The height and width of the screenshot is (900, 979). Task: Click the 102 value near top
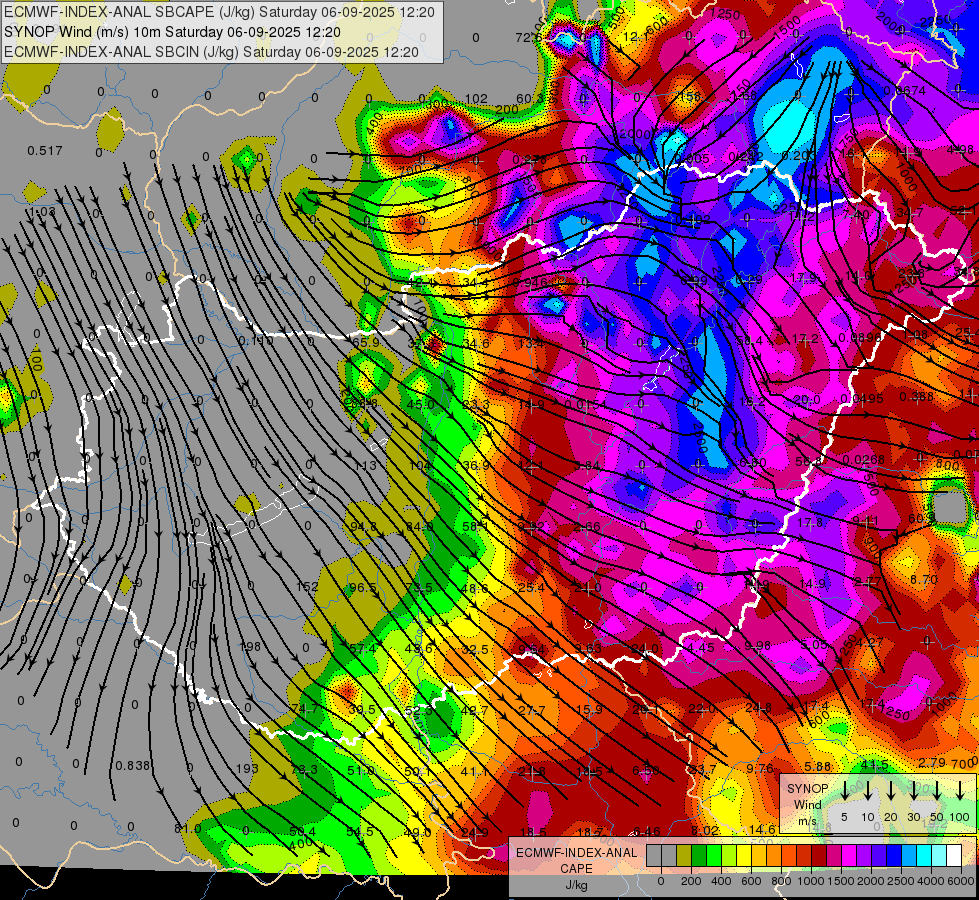pyautogui.click(x=476, y=99)
